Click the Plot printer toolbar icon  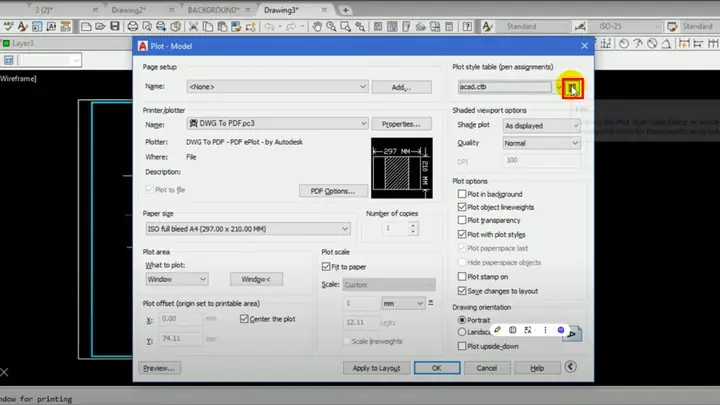click(133, 27)
